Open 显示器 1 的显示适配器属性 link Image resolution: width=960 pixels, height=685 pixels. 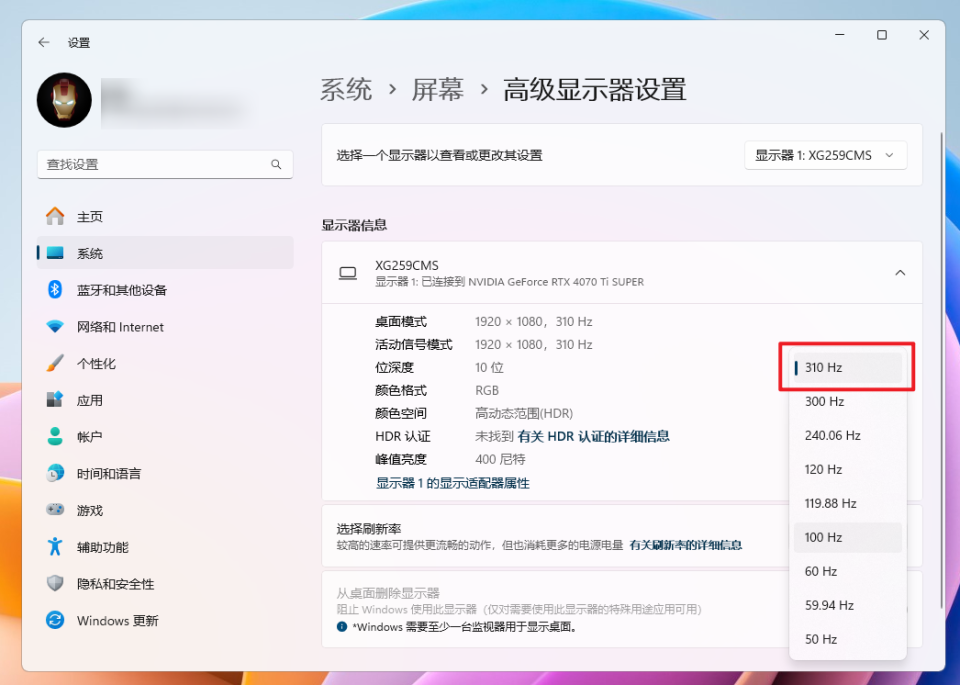click(x=452, y=483)
